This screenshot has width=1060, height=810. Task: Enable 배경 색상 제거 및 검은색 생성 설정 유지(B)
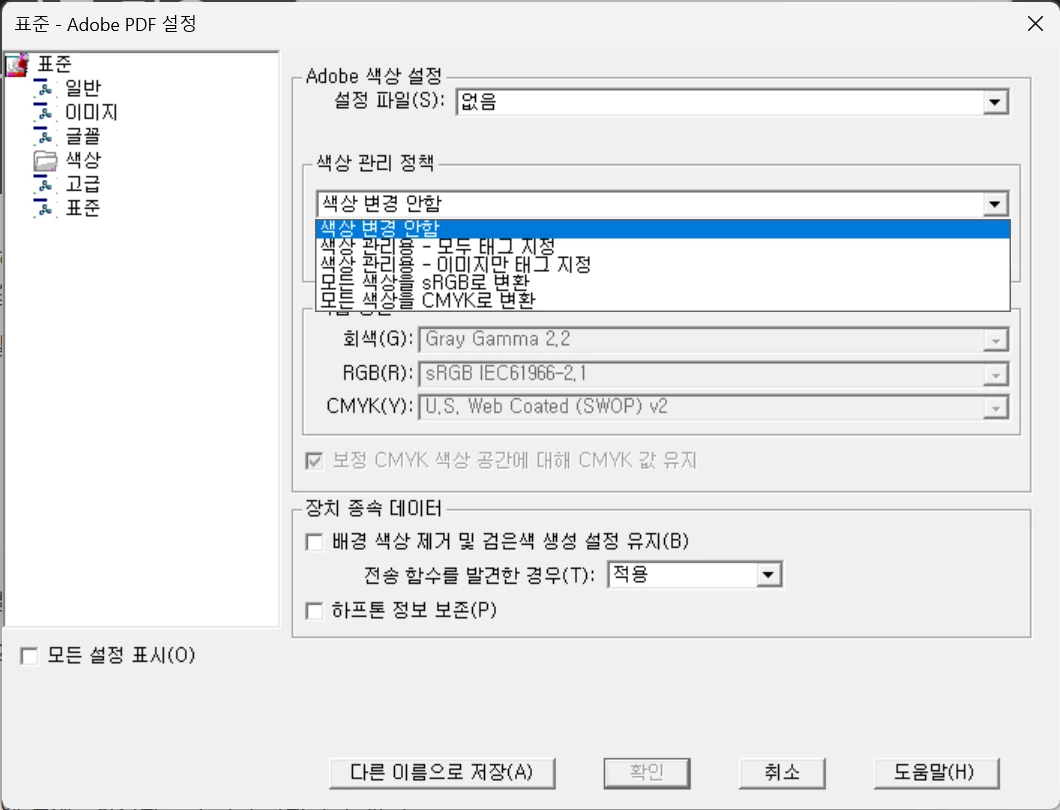314,542
